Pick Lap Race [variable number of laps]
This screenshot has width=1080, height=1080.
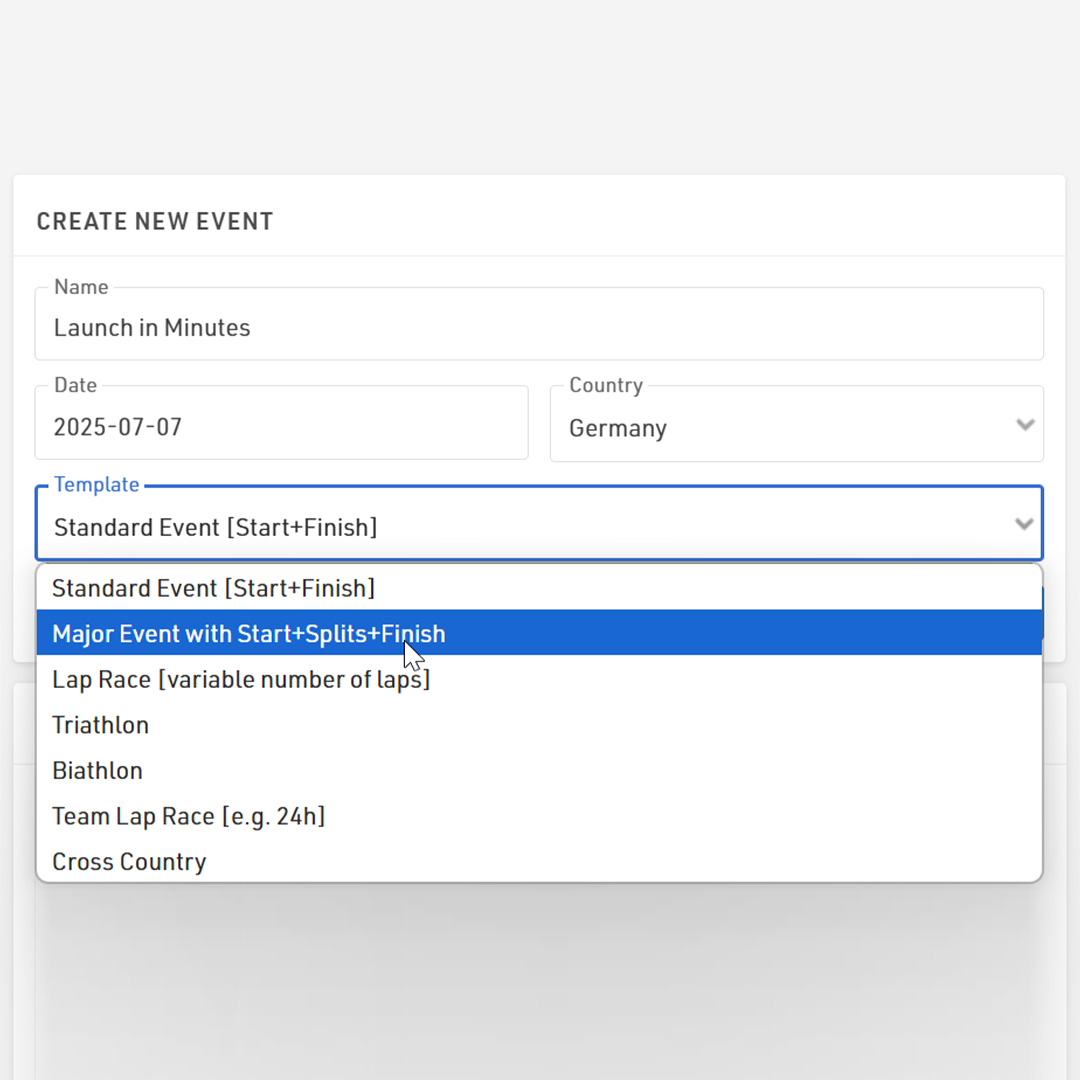click(539, 679)
